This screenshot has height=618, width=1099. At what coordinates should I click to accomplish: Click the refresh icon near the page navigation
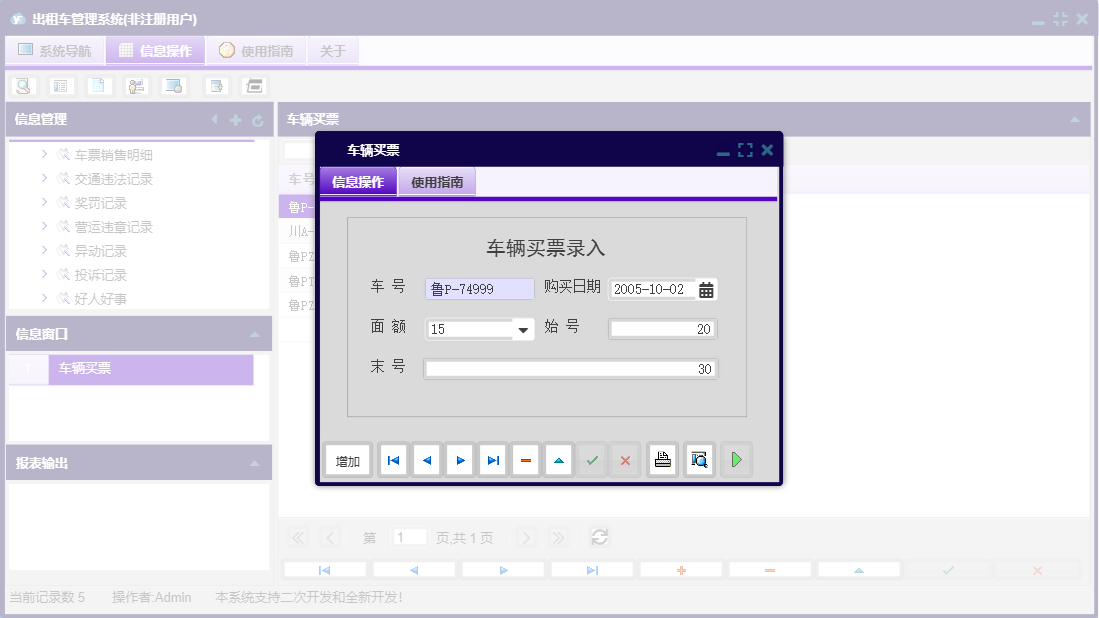point(599,537)
